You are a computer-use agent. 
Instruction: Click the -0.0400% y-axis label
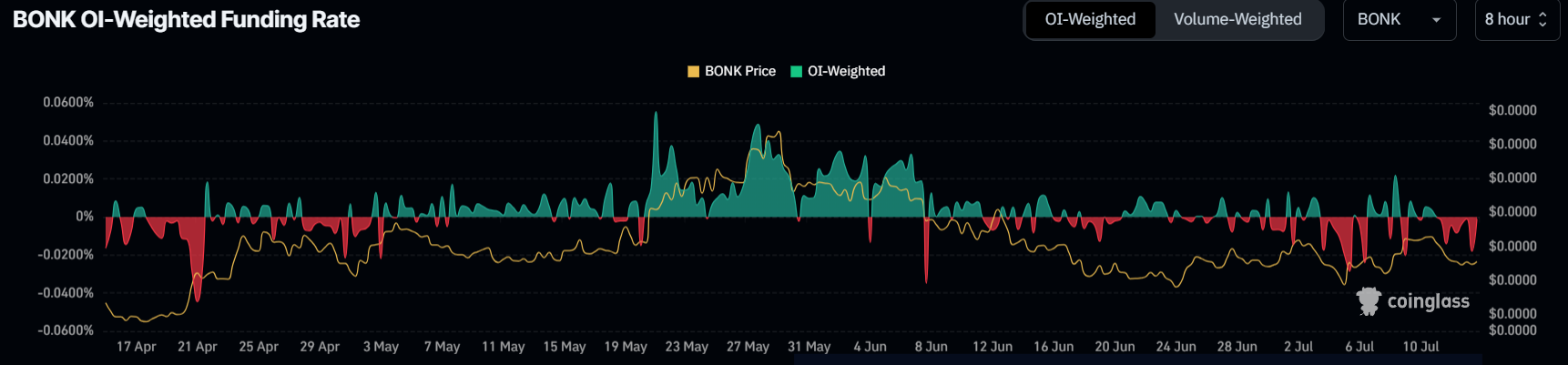tap(66, 292)
